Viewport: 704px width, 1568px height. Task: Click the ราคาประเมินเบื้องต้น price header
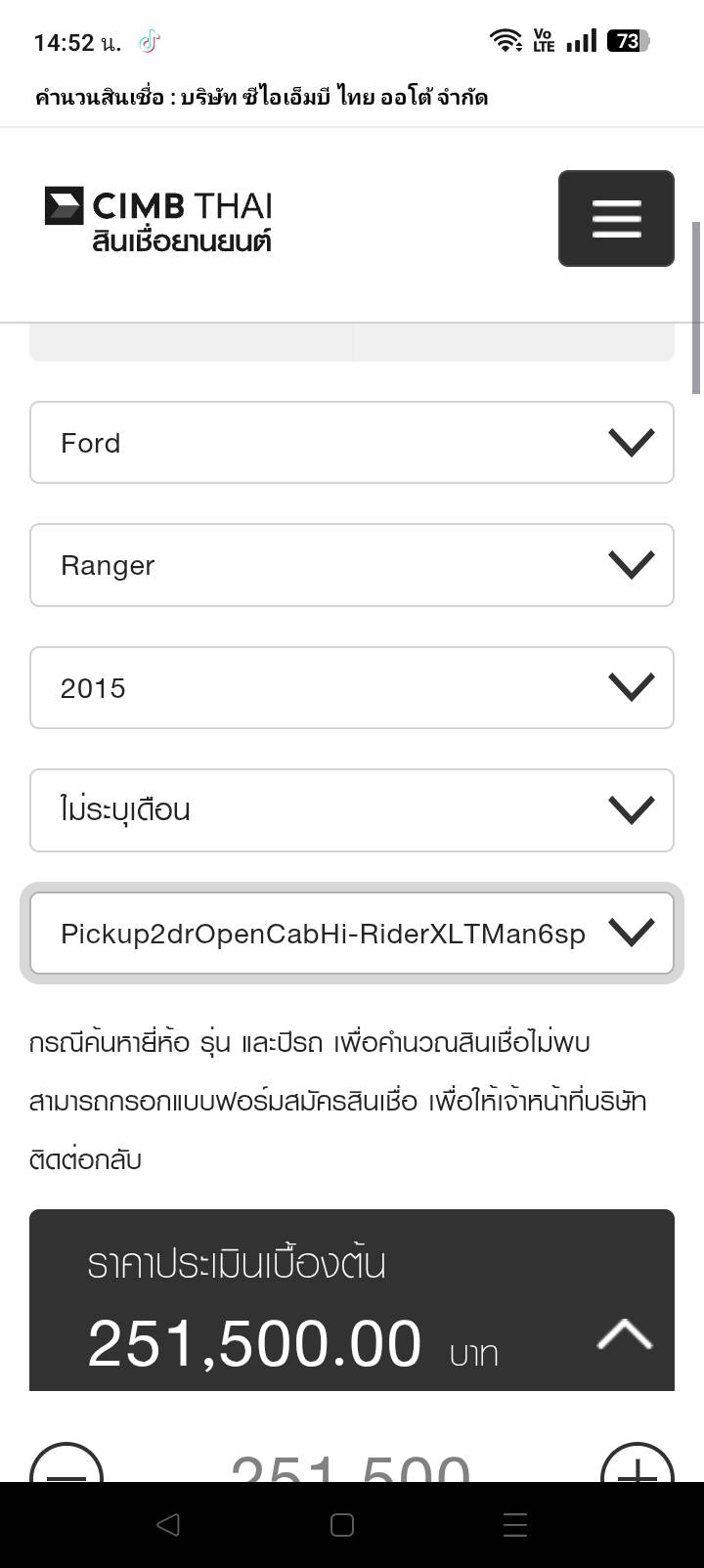pyautogui.click(x=237, y=1264)
